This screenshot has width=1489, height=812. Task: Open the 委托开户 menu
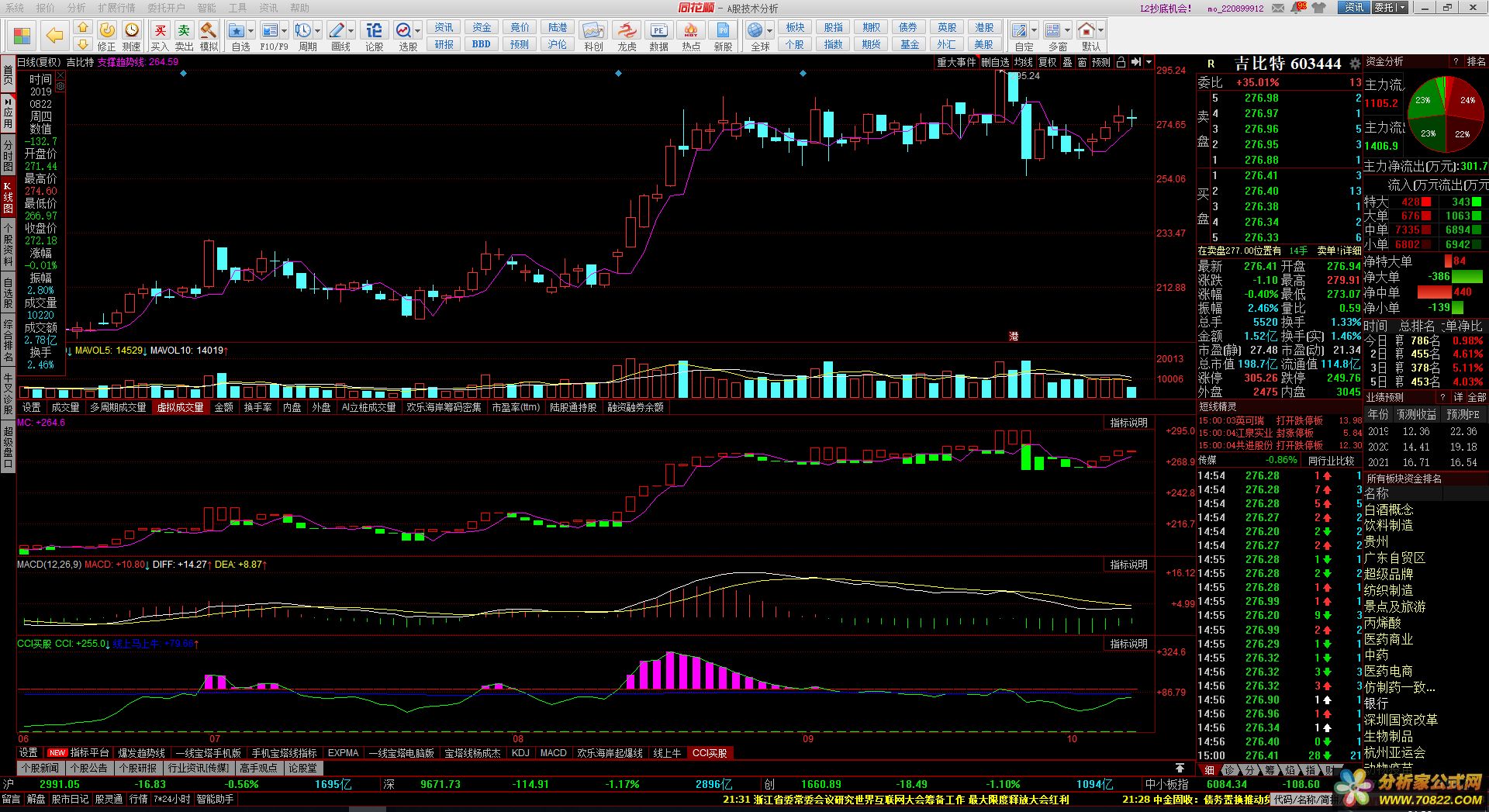click(166, 8)
